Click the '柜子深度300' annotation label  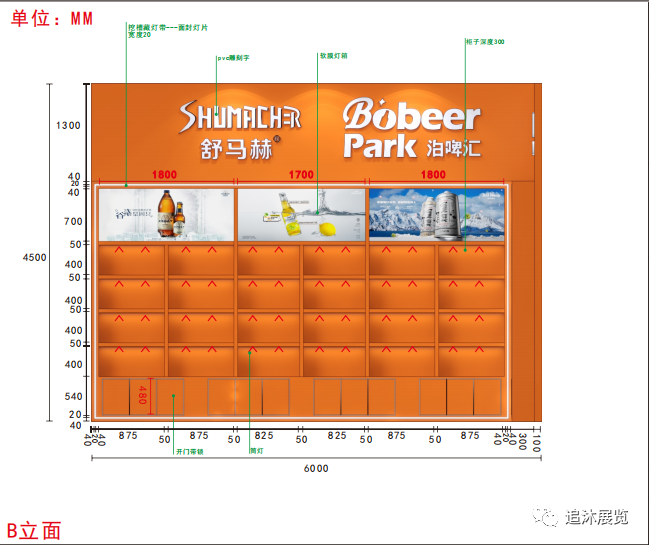coord(485,42)
